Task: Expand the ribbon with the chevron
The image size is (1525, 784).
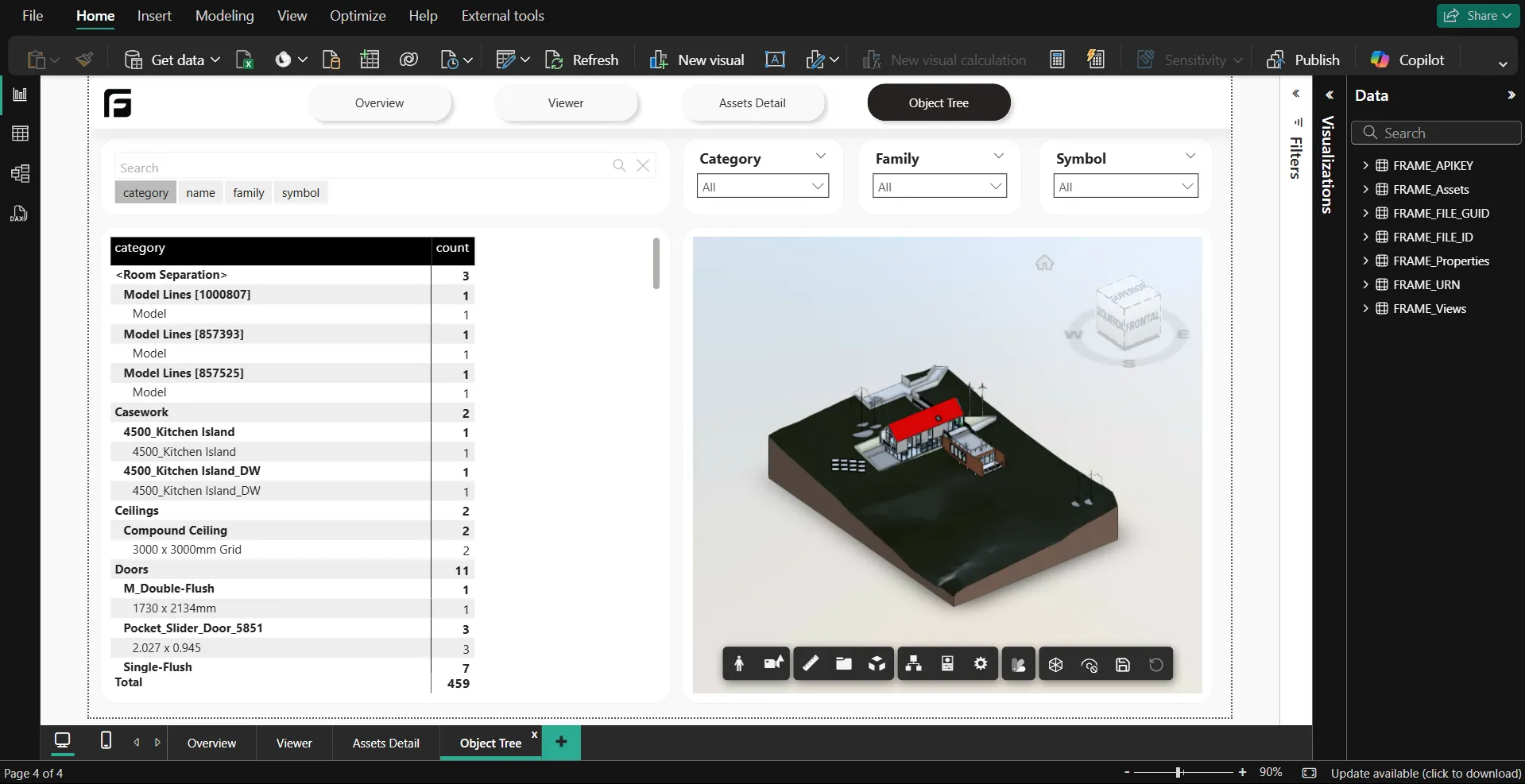Action: (x=1503, y=64)
